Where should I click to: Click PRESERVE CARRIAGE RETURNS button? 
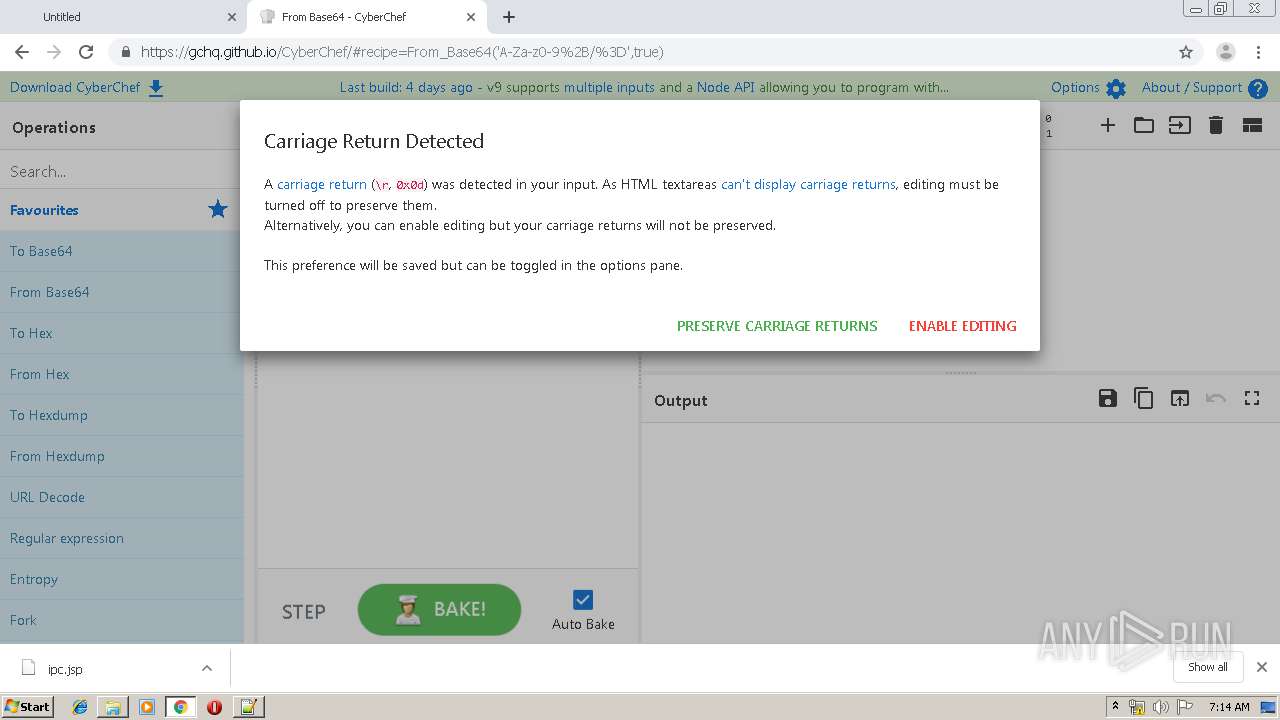pos(777,326)
